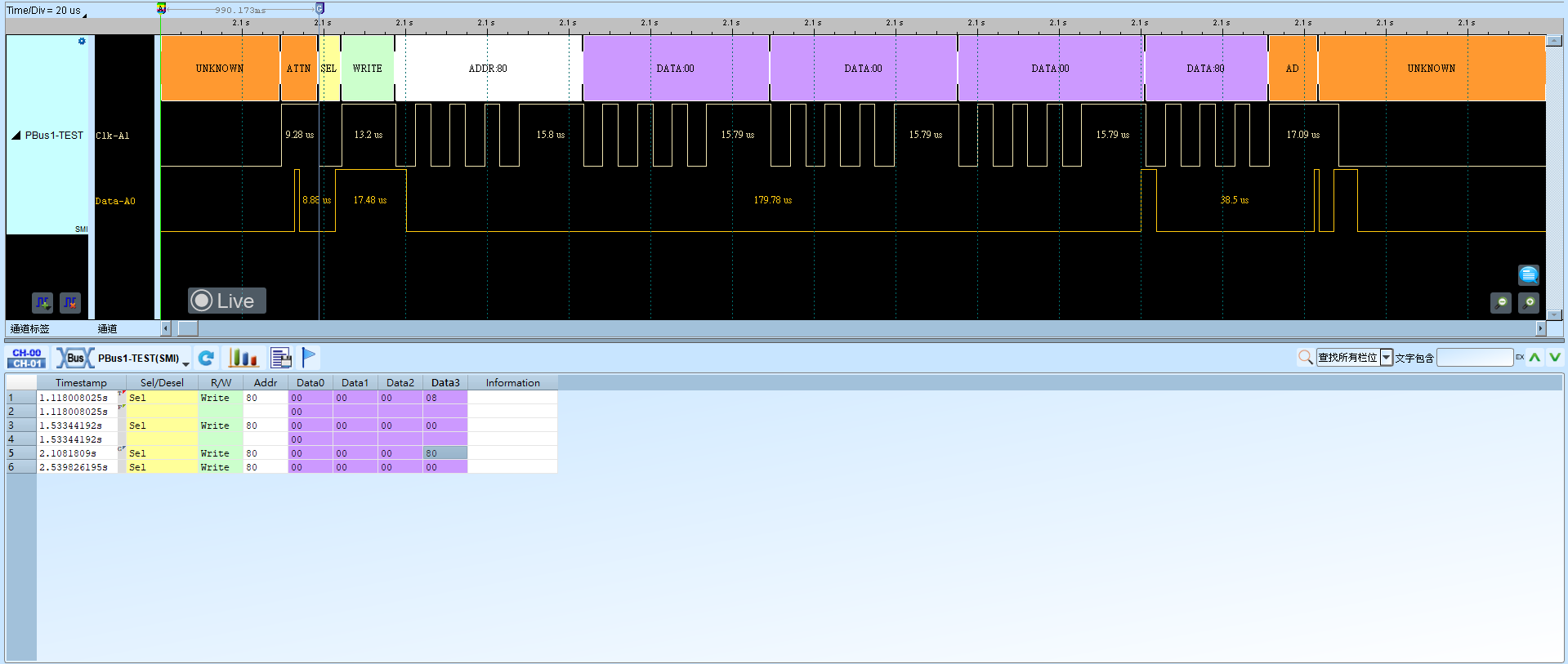The width and height of the screenshot is (1568, 664).
Task: Toggle the Live capture button
Action: coord(227,301)
